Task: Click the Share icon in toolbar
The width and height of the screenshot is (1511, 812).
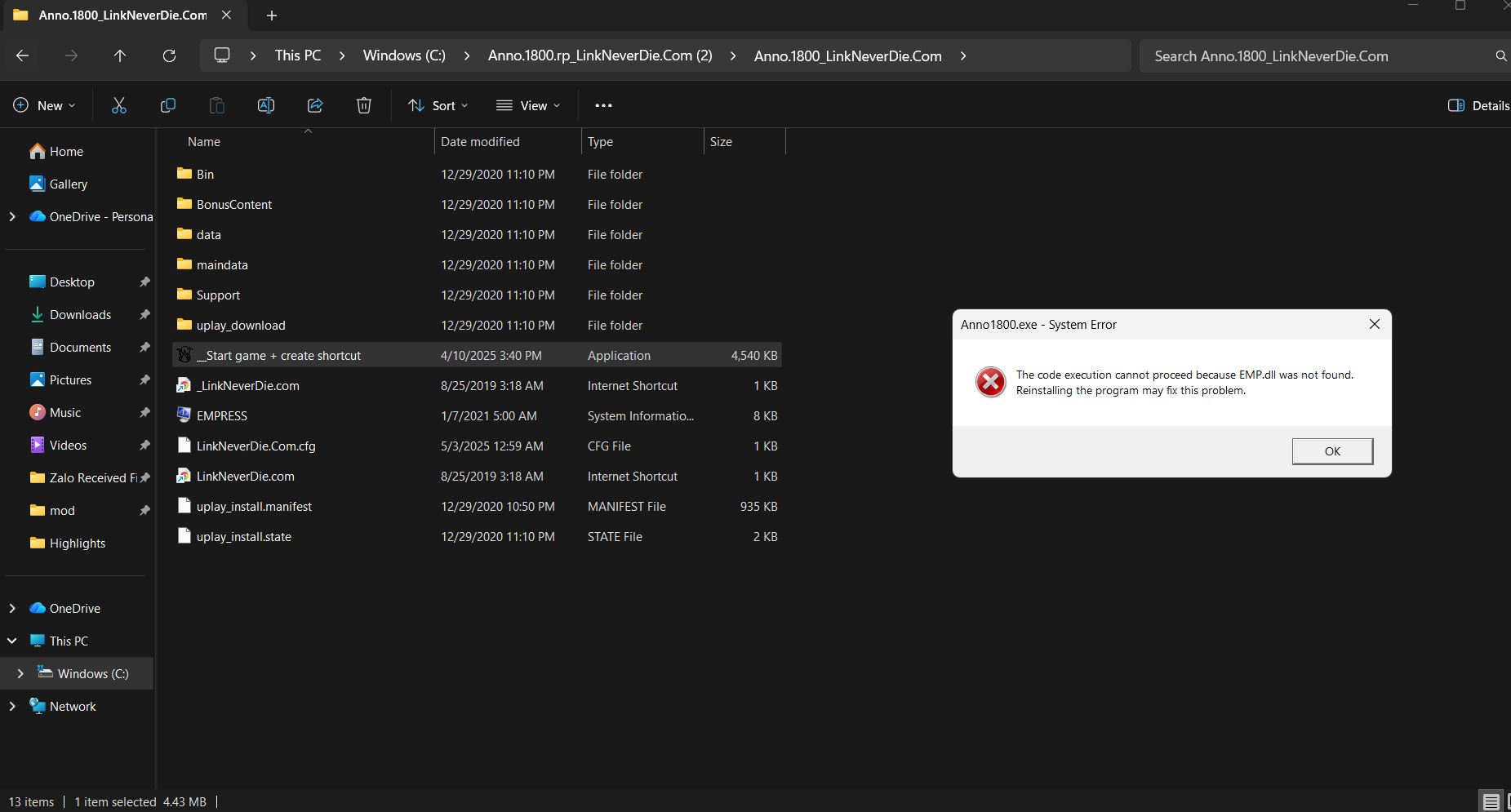Action: 315,105
